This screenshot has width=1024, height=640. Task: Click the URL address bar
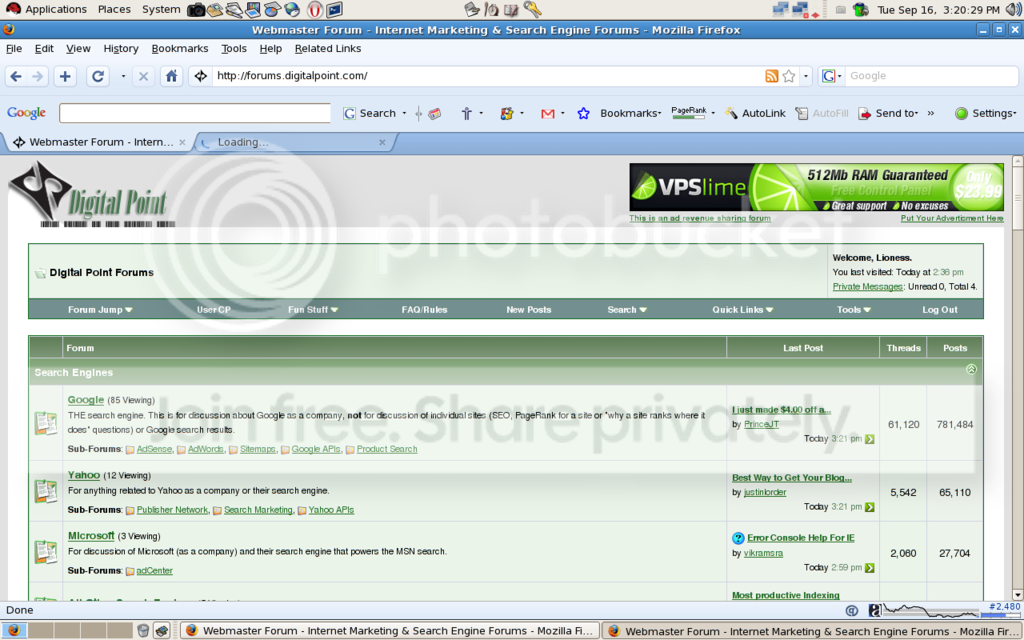(x=487, y=76)
